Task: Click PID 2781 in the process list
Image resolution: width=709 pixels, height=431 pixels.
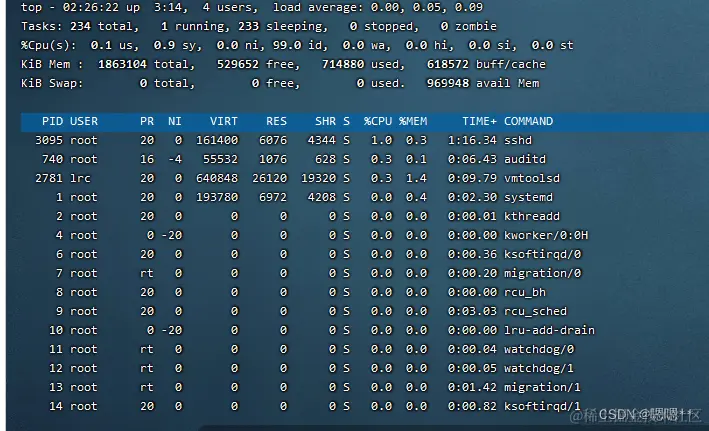Action: tap(49, 178)
